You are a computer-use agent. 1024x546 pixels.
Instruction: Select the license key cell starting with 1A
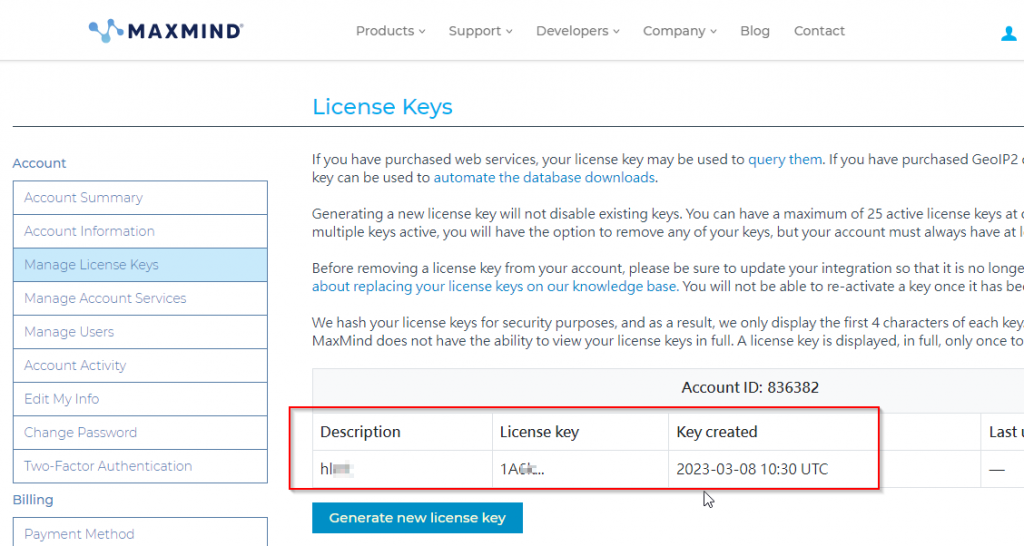coord(580,469)
